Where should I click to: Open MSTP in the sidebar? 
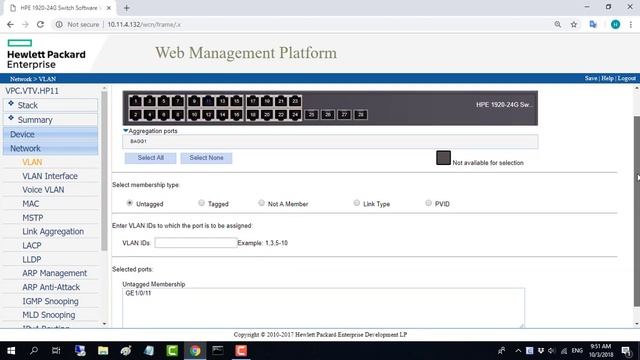point(33,218)
